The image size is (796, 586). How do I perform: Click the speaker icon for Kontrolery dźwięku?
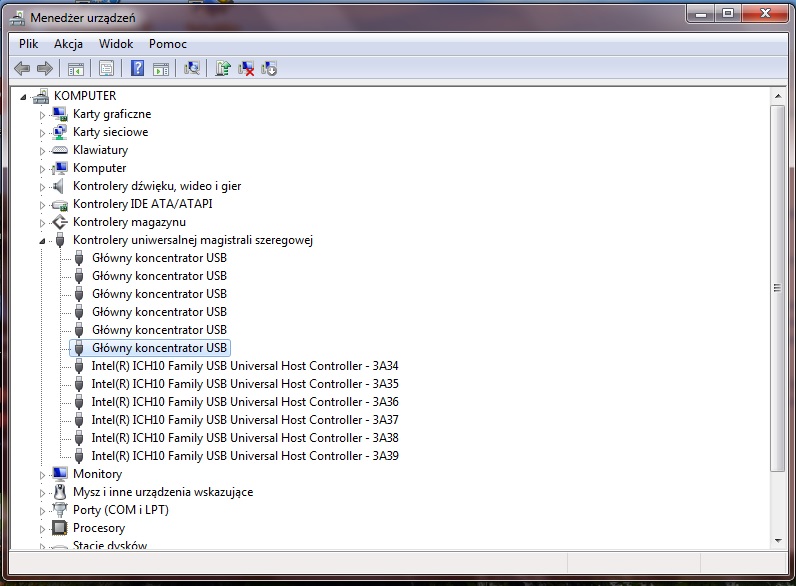point(59,186)
